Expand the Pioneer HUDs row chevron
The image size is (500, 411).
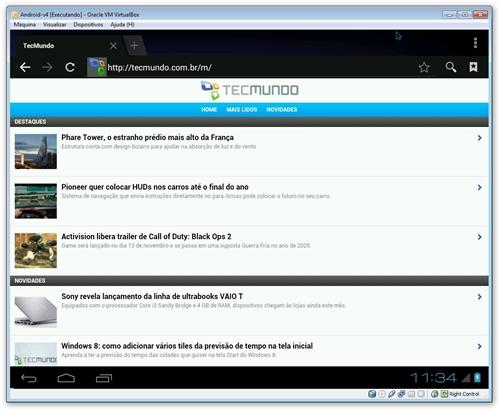pos(479,187)
